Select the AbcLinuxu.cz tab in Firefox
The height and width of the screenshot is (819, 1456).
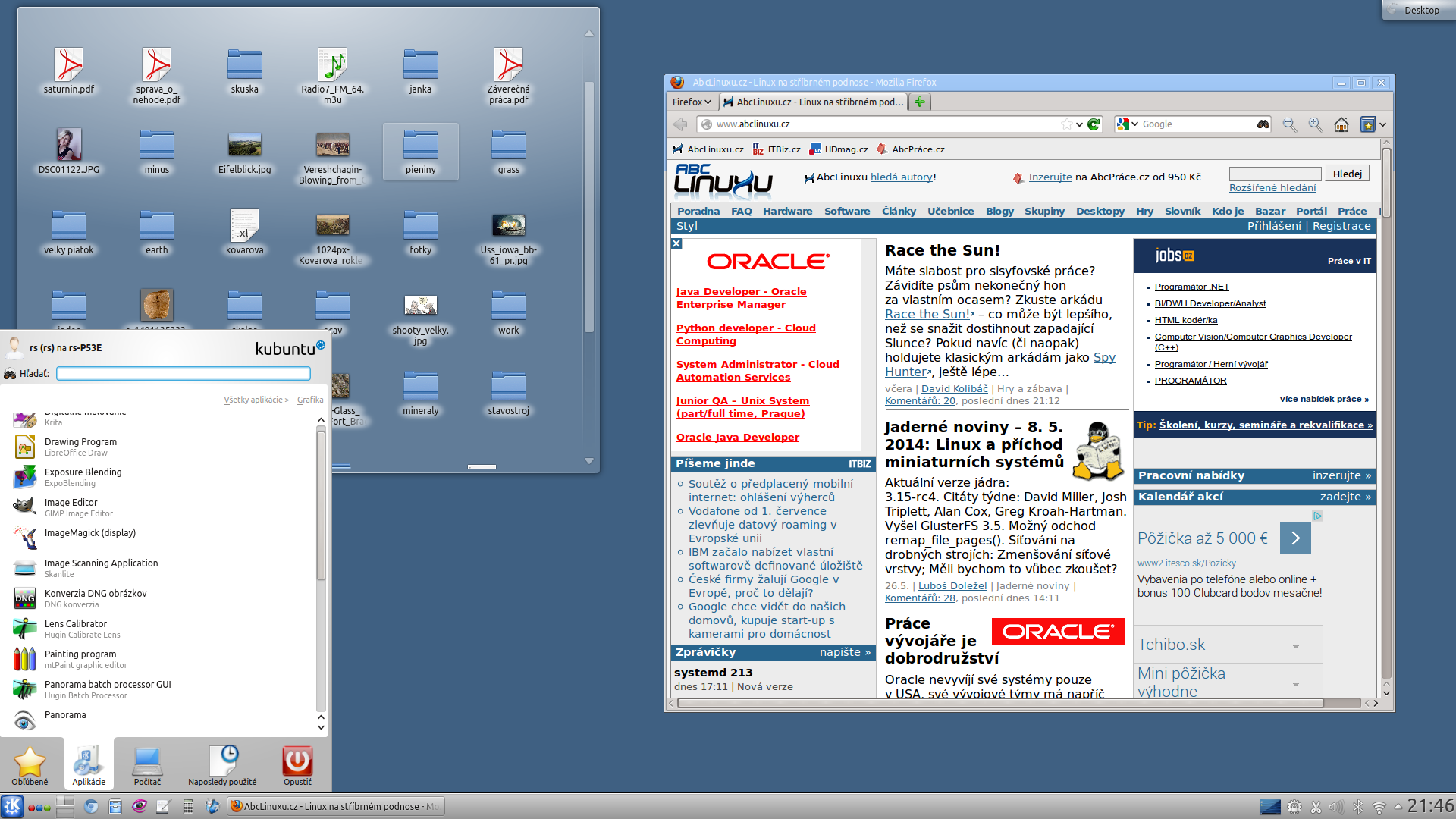point(812,102)
